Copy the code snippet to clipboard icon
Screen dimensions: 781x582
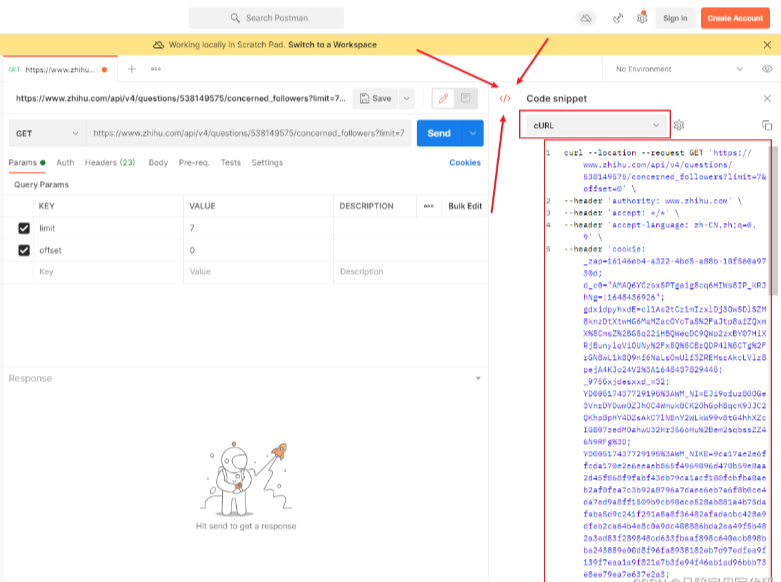(x=767, y=125)
